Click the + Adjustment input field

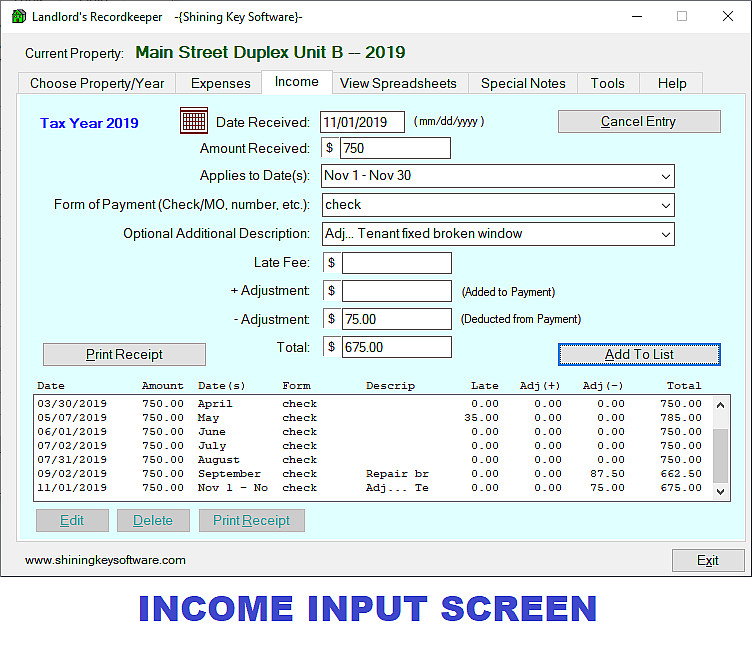pyautogui.click(x=397, y=291)
